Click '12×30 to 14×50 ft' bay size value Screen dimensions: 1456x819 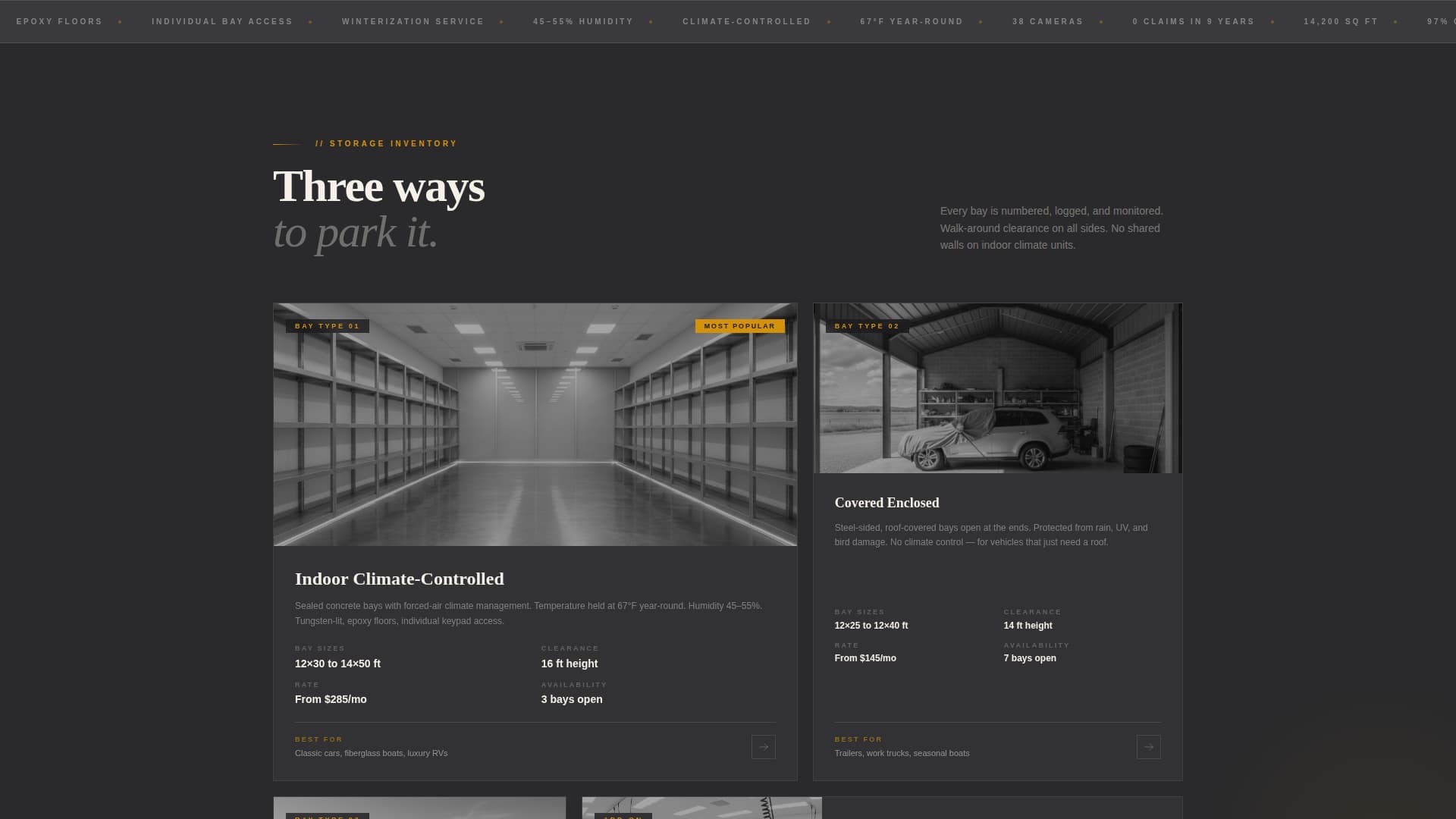(x=337, y=664)
